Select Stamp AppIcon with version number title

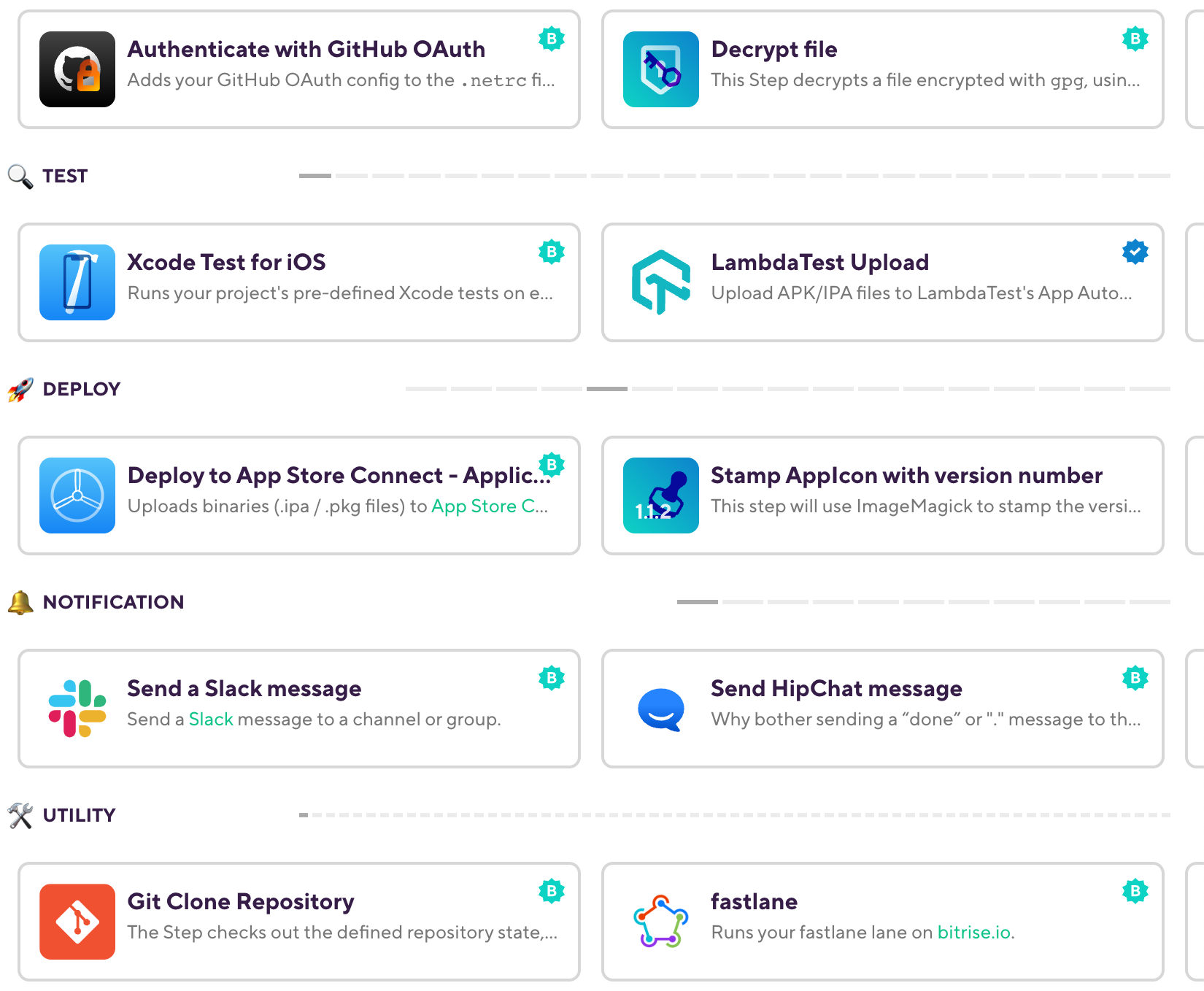click(907, 475)
